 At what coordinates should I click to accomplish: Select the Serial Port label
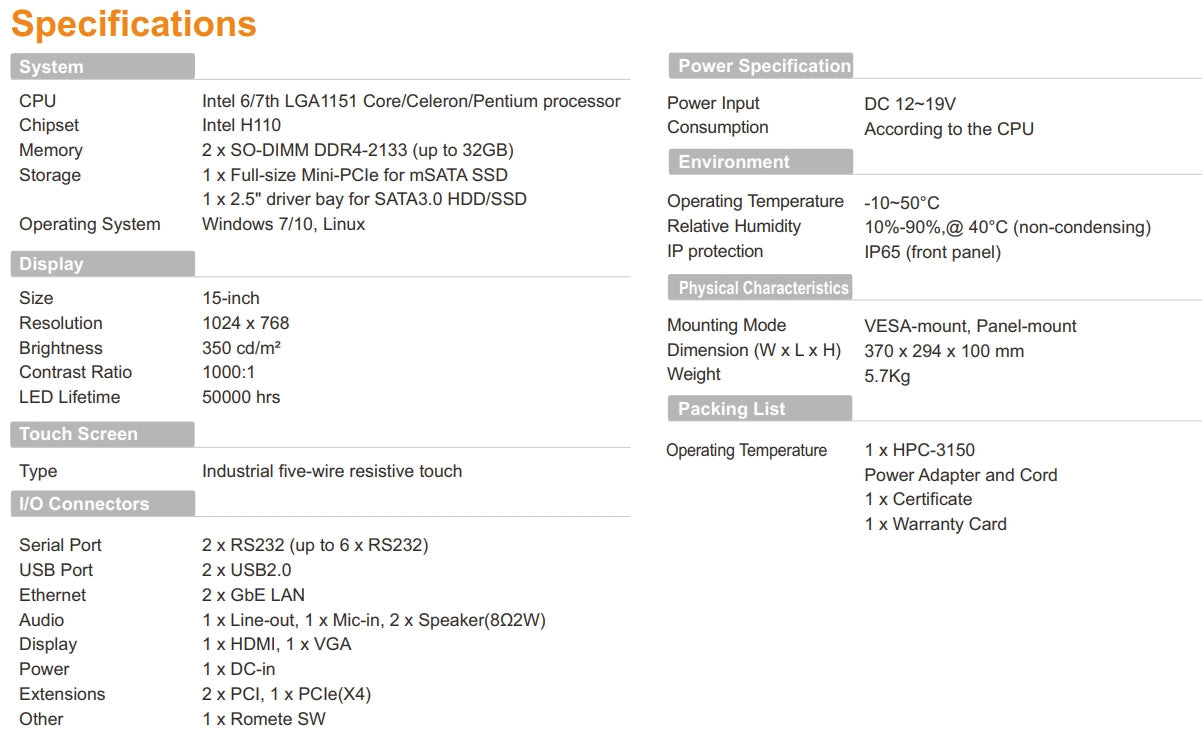tap(60, 545)
